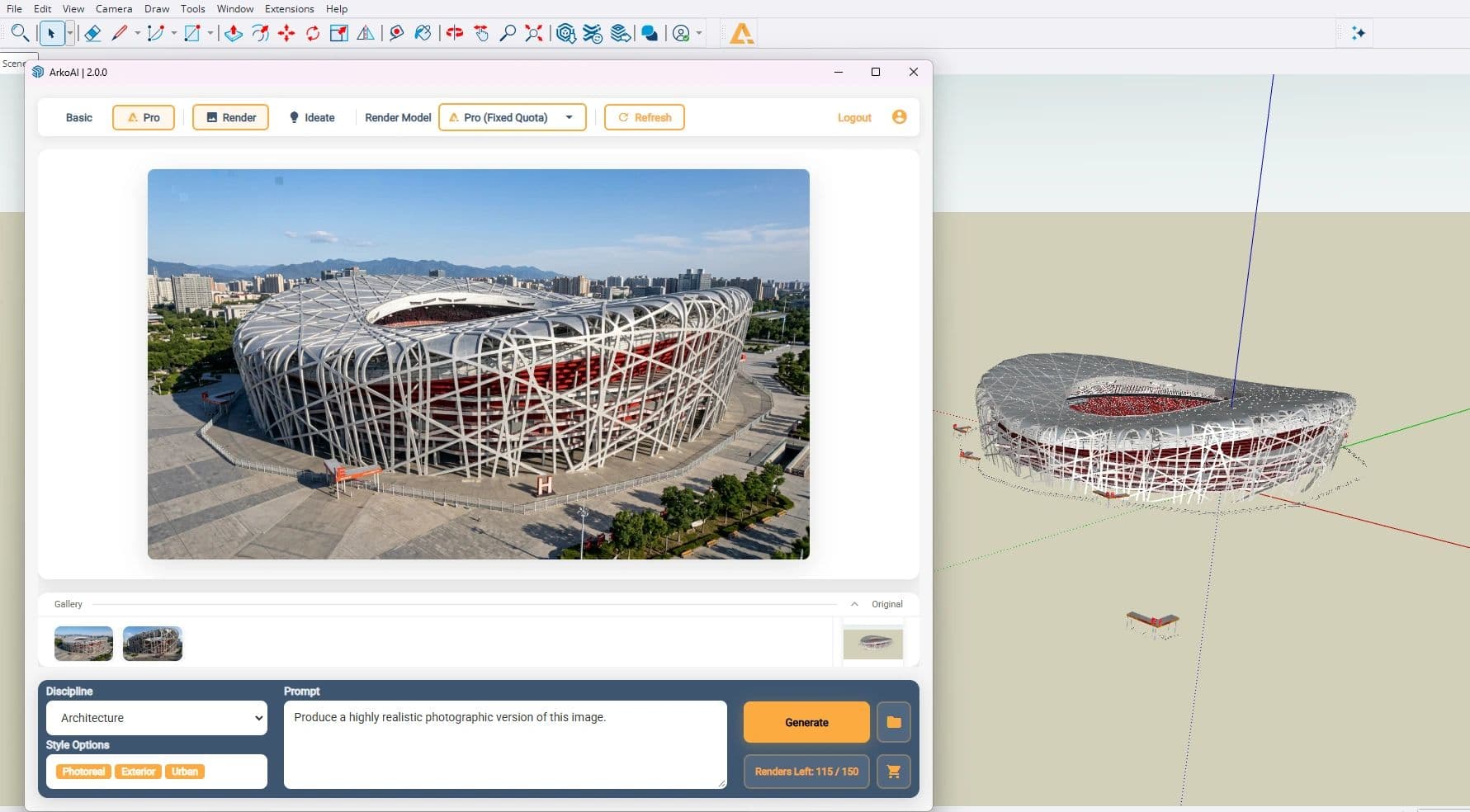Pick the Rotate tool
Screen dimensions: 1470x812
pos(313,33)
